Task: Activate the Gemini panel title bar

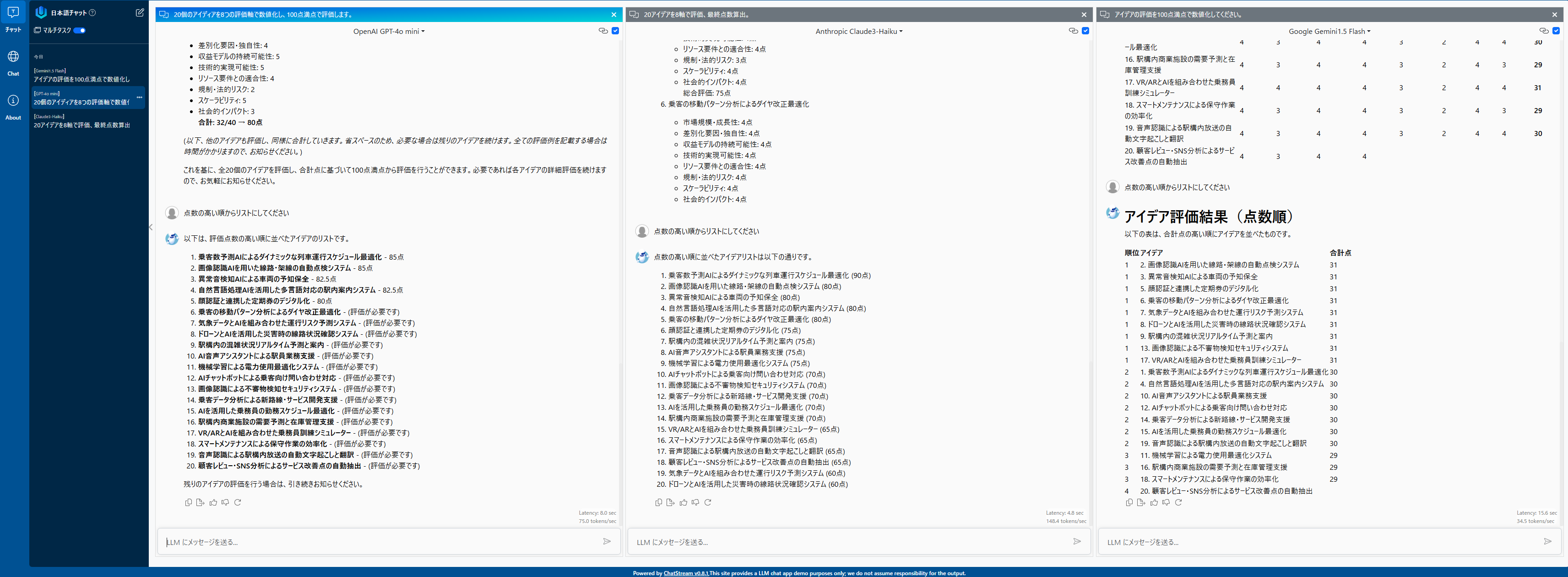Action: [x=1329, y=15]
